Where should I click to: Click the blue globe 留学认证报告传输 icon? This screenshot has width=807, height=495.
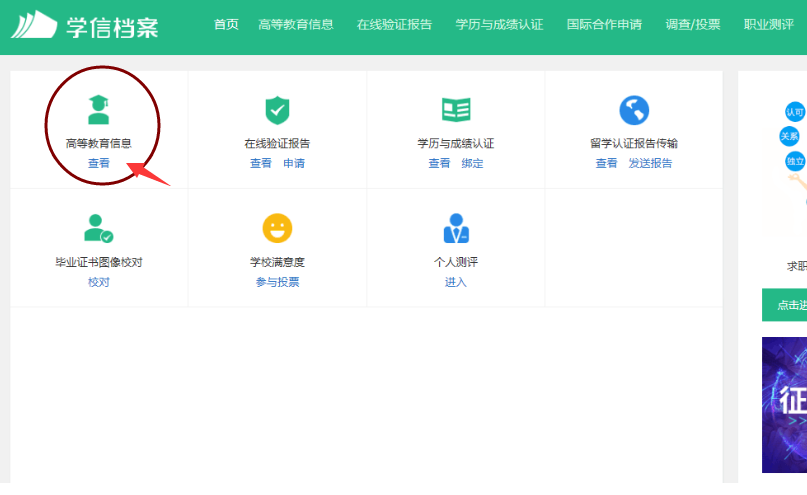634,109
